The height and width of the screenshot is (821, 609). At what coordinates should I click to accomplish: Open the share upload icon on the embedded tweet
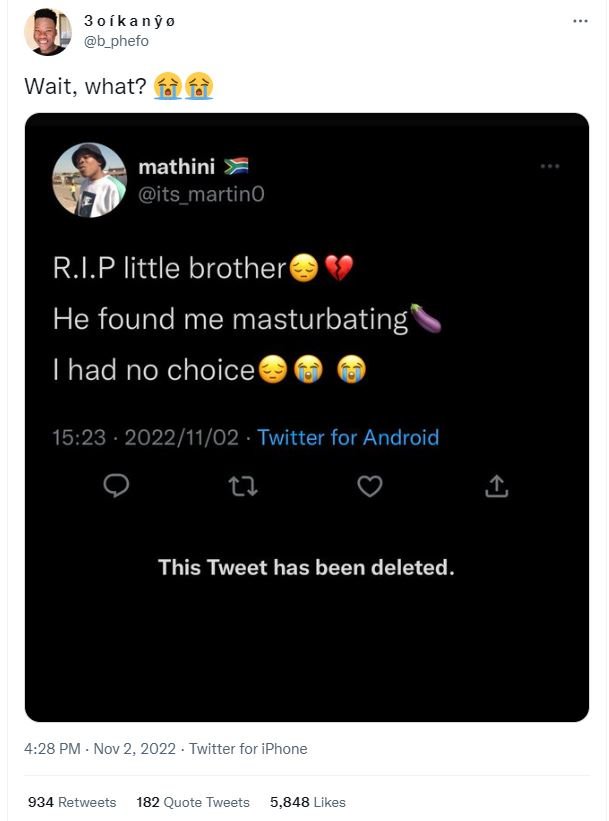496,486
